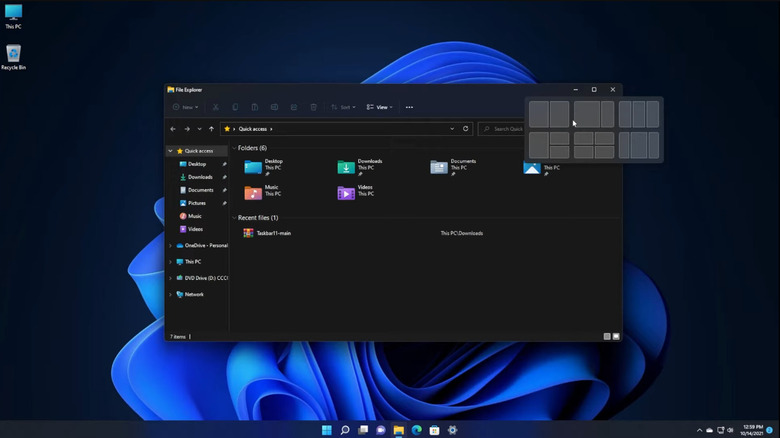Open the Music folder icon in Folders

pyautogui.click(x=253, y=192)
